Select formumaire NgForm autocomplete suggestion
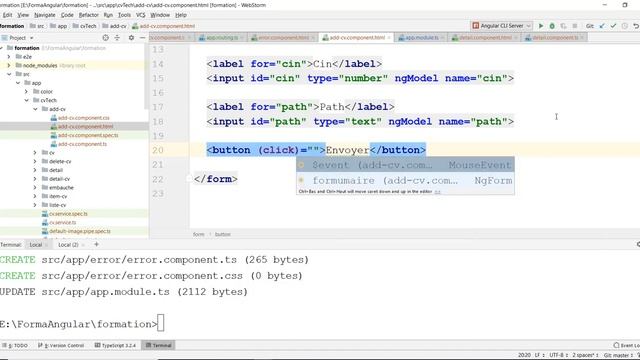This screenshot has height=360, width=640. [x=405, y=180]
